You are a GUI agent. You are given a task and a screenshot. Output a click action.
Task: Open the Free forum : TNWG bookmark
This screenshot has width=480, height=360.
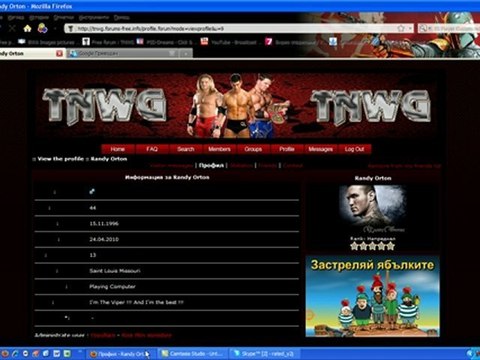pyautogui.click(x=109, y=42)
